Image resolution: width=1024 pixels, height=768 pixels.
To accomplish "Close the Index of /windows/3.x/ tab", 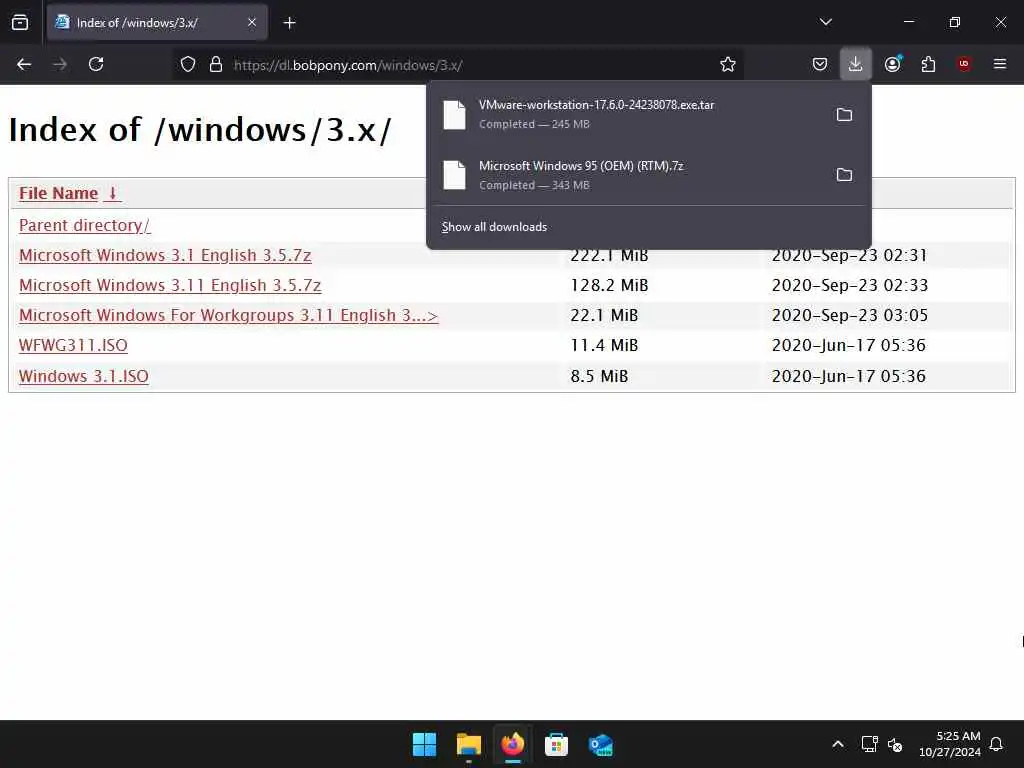I will pos(251,22).
